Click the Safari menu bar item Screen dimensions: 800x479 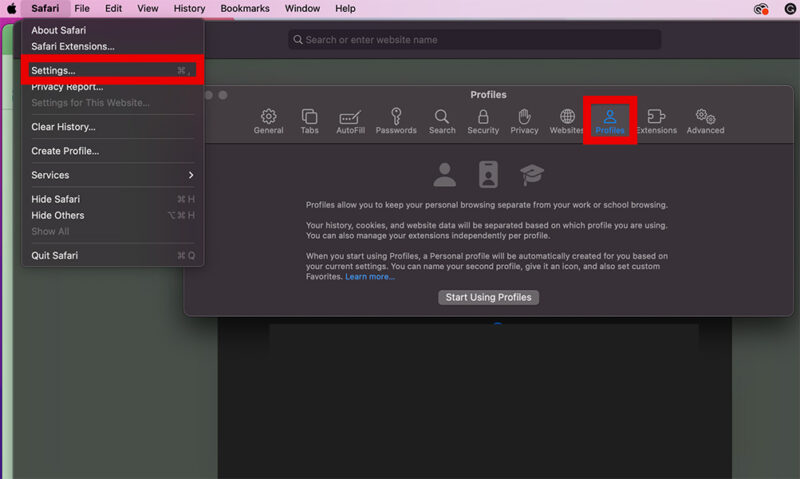(45, 8)
